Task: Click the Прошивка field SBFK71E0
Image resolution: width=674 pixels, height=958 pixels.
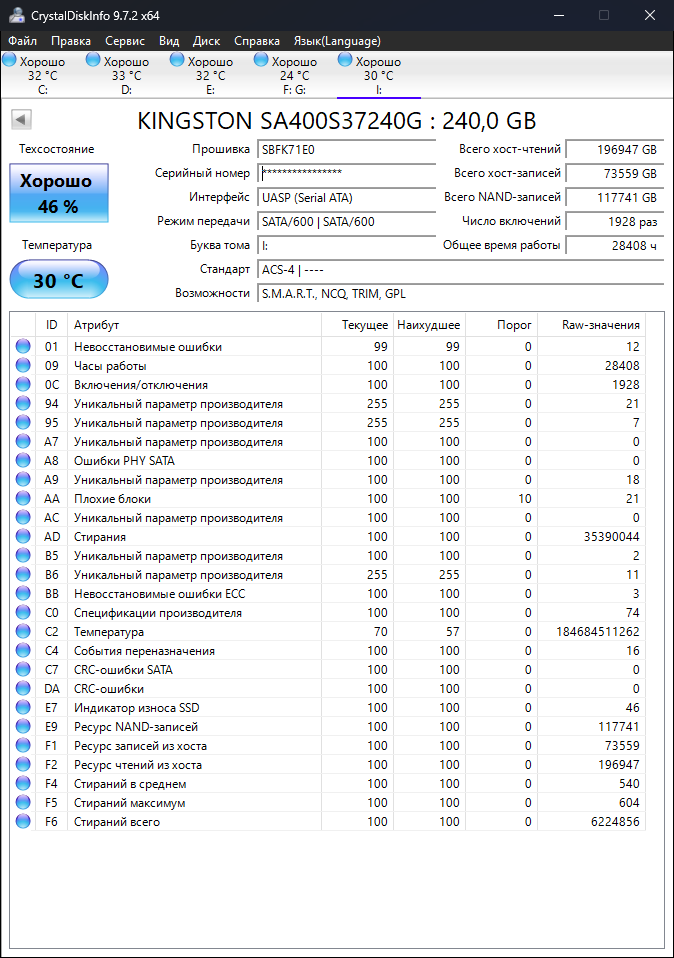Action: click(346, 150)
